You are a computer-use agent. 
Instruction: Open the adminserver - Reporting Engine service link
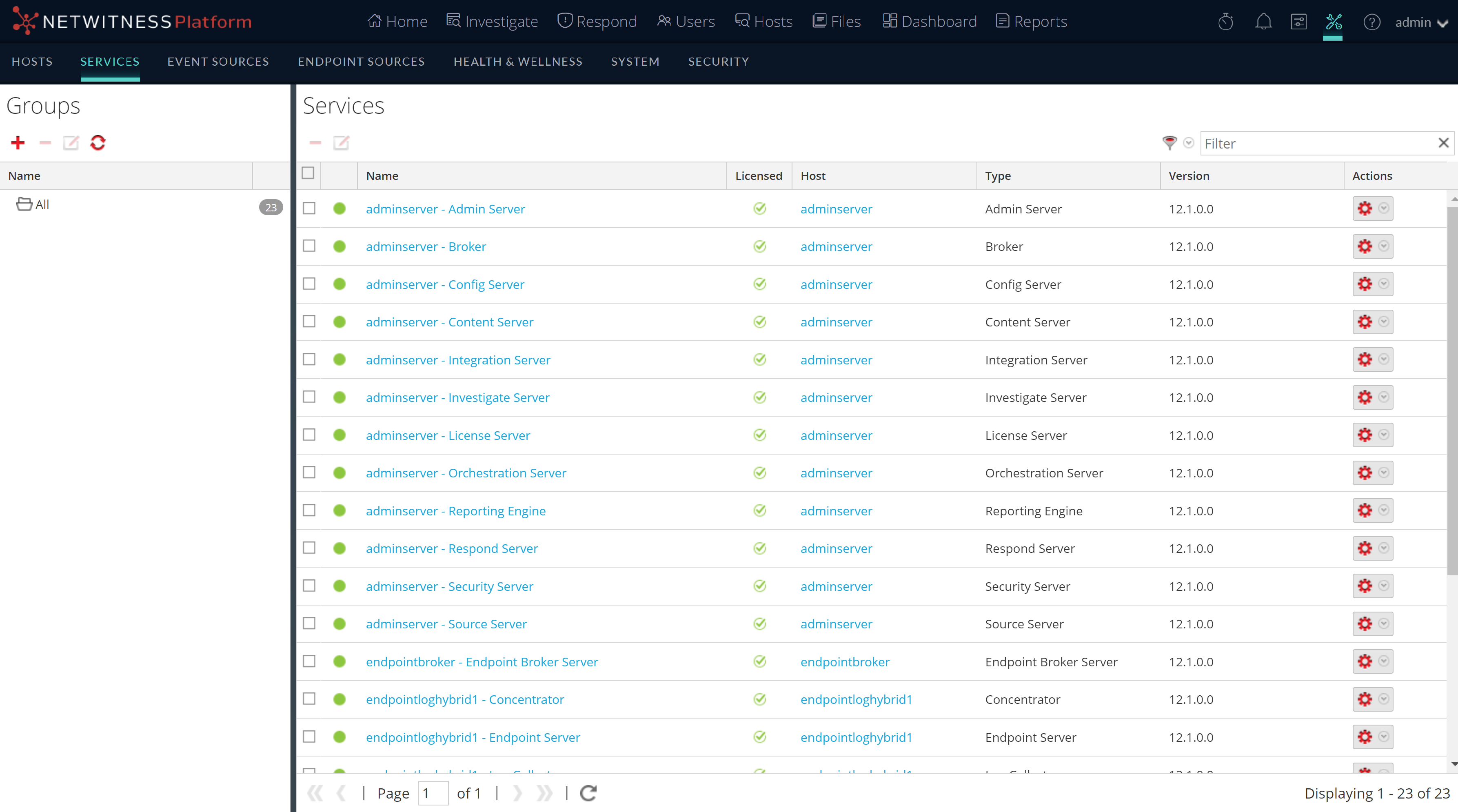tap(456, 510)
